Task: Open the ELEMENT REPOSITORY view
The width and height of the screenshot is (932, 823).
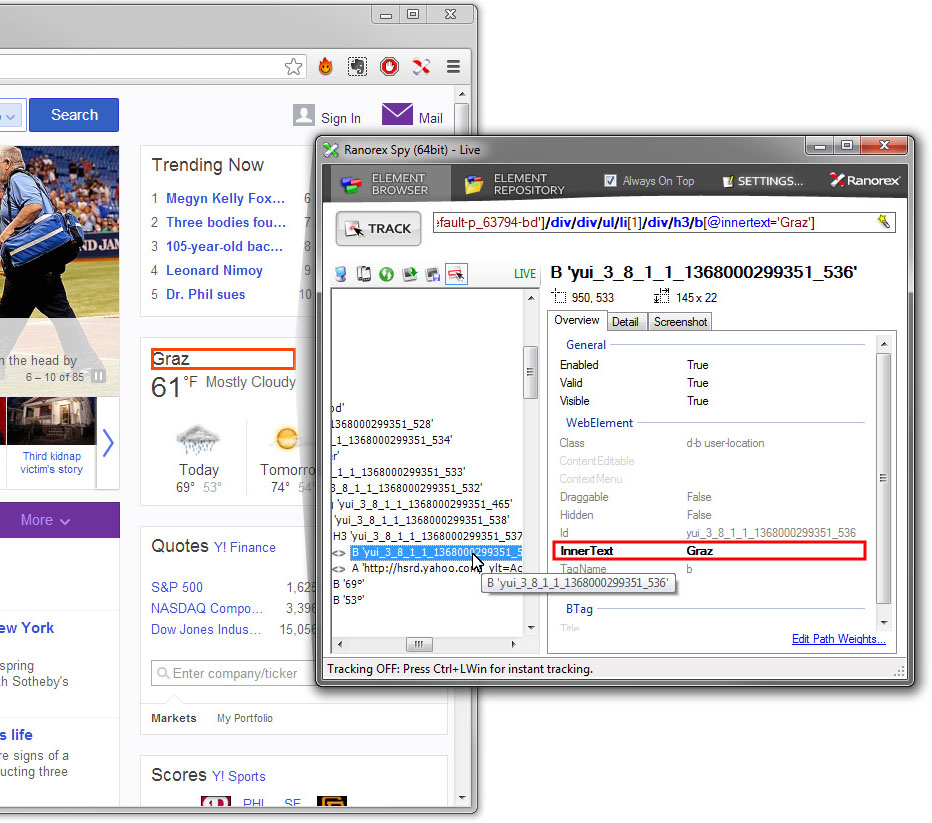Action: [515, 184]
